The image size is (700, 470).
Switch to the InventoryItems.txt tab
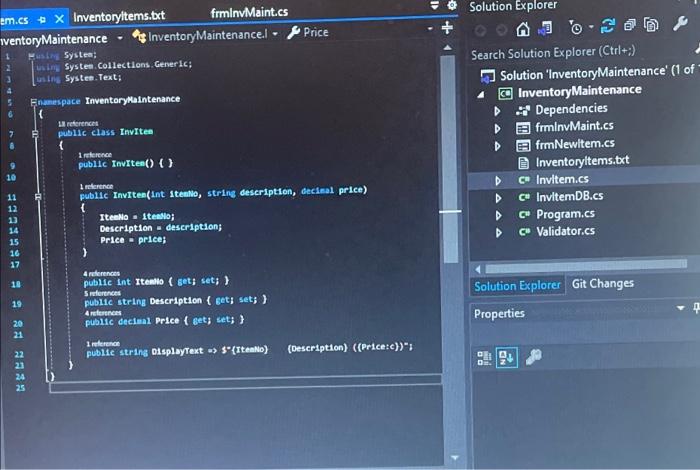(119, 17)
